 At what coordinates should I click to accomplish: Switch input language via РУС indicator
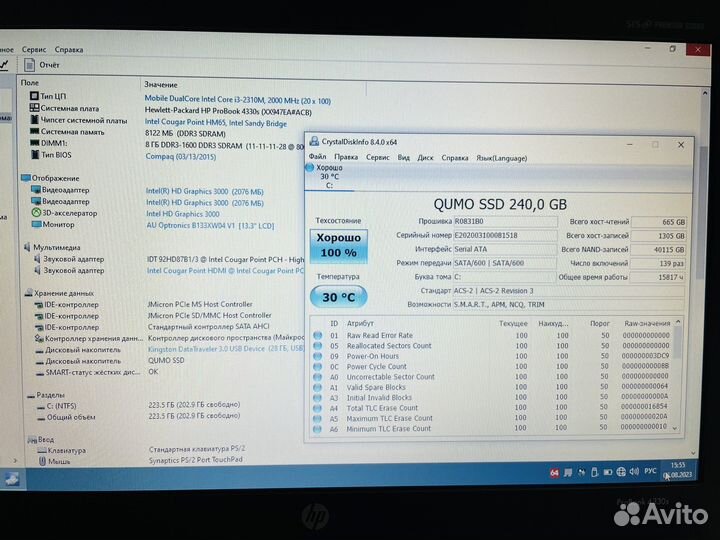click(650, 471)
